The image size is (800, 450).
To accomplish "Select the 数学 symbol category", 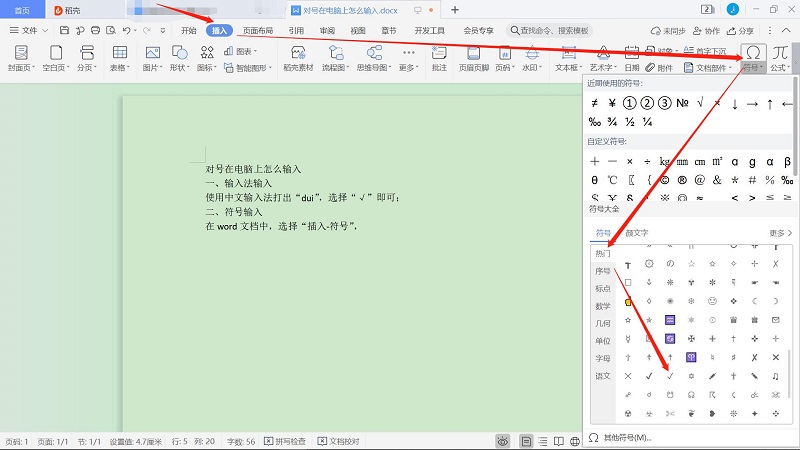I will click(603, 306).
